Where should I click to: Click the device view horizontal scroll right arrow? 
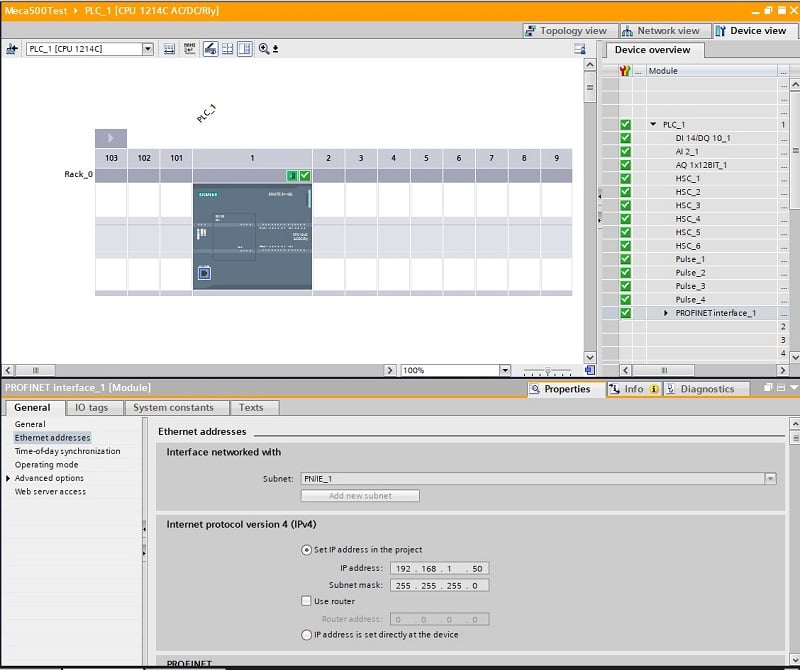390,370
